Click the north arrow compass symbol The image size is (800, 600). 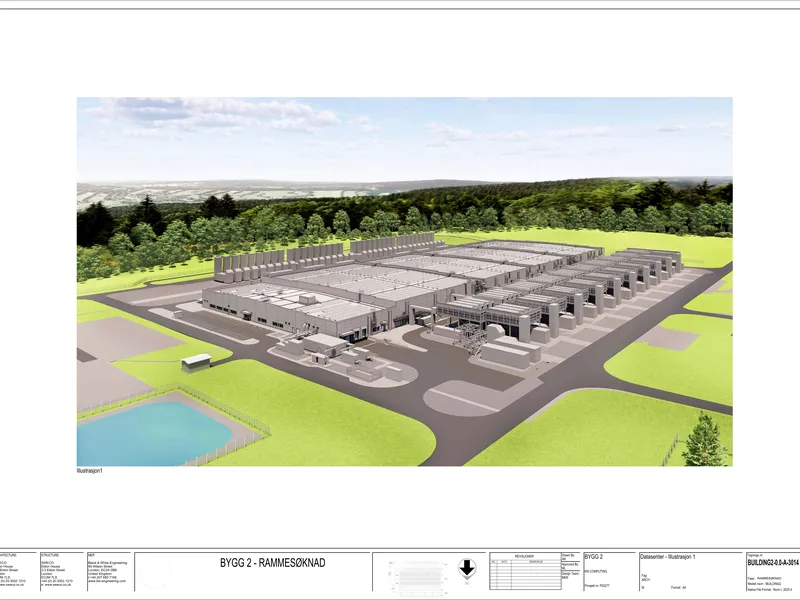[467, 568]
